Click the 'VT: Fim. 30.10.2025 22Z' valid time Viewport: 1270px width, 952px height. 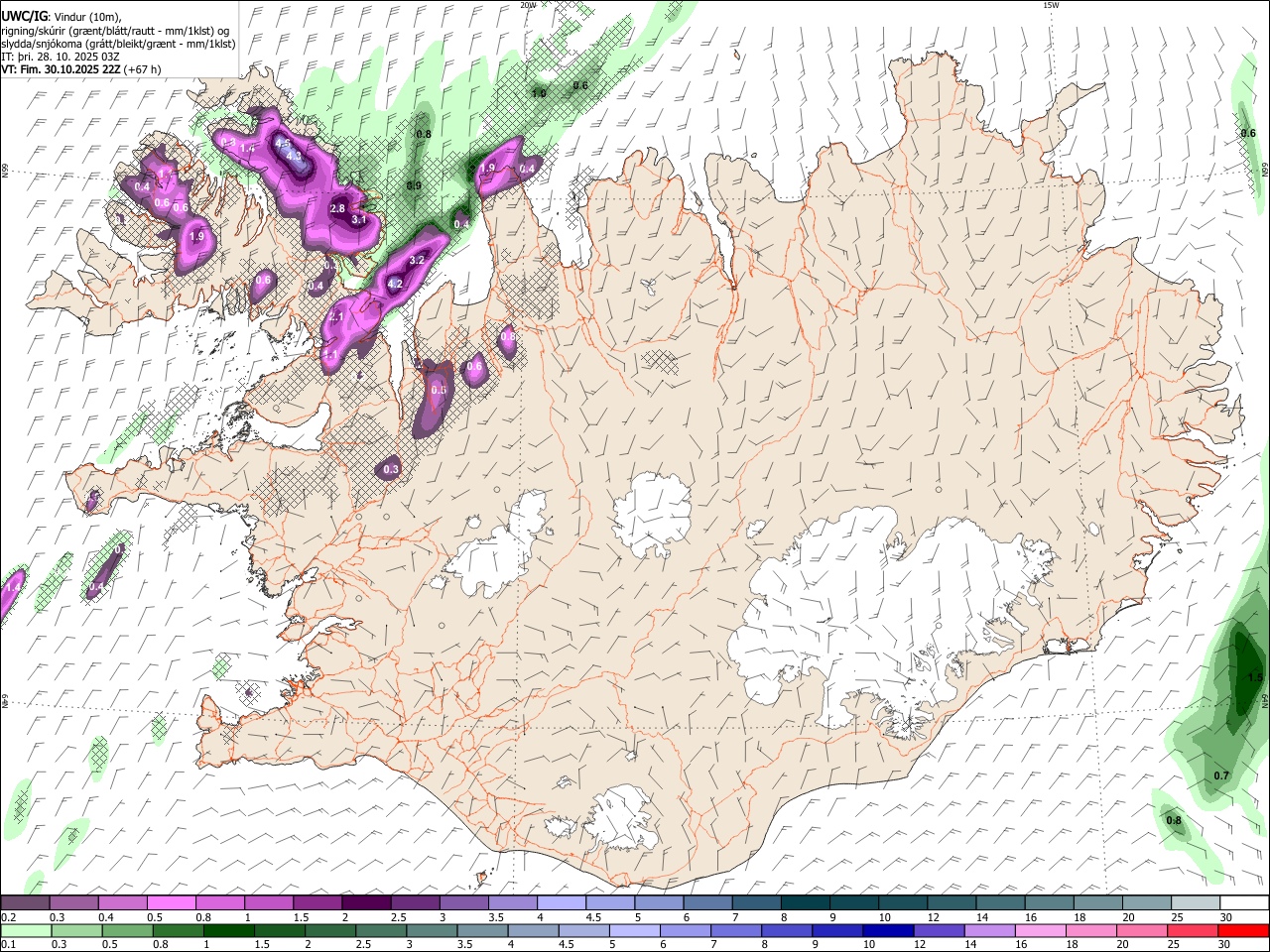click(60, 69)
